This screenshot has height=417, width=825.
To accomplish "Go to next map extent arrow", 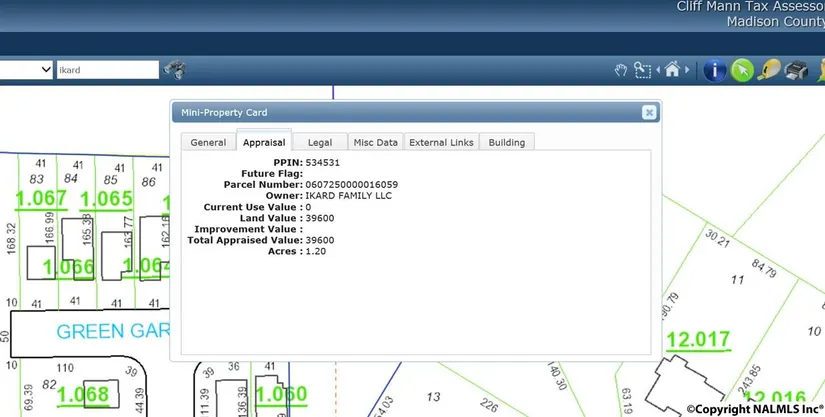I will (687, 70).
